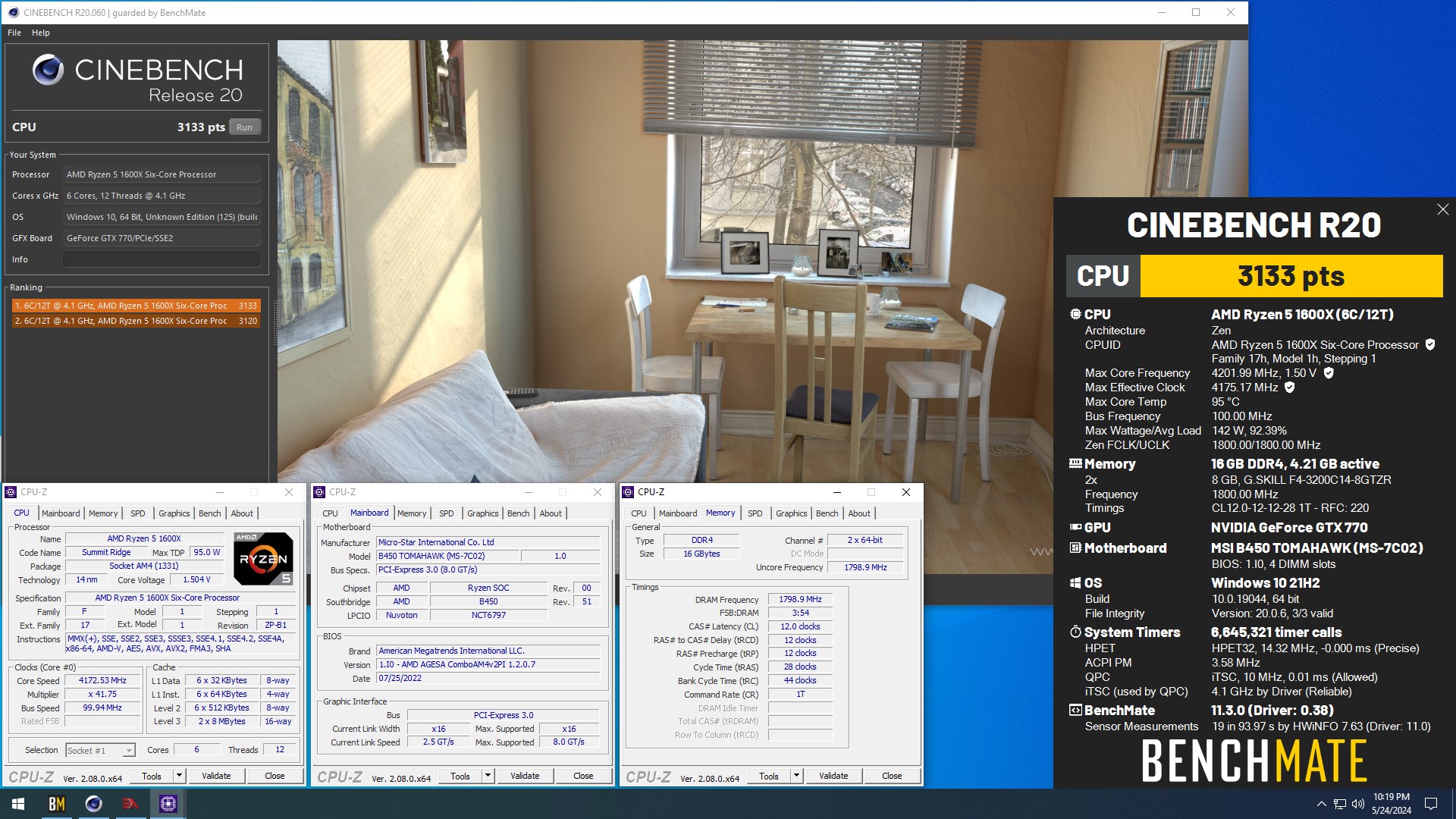The image size is (1456, 819).
Task: Click the BenchMate CPU section chip icon
Action: tap(1075, 314)
